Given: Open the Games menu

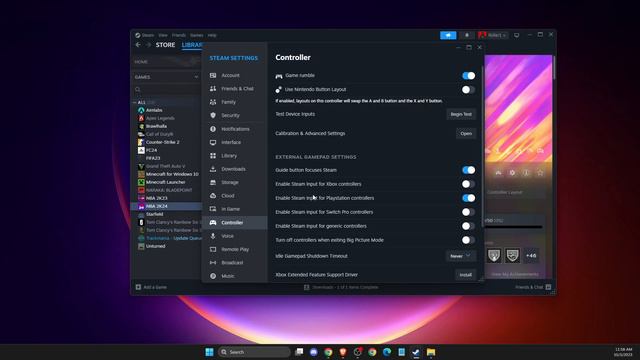Looking at the screenshot, I should [x=196, y=36].
